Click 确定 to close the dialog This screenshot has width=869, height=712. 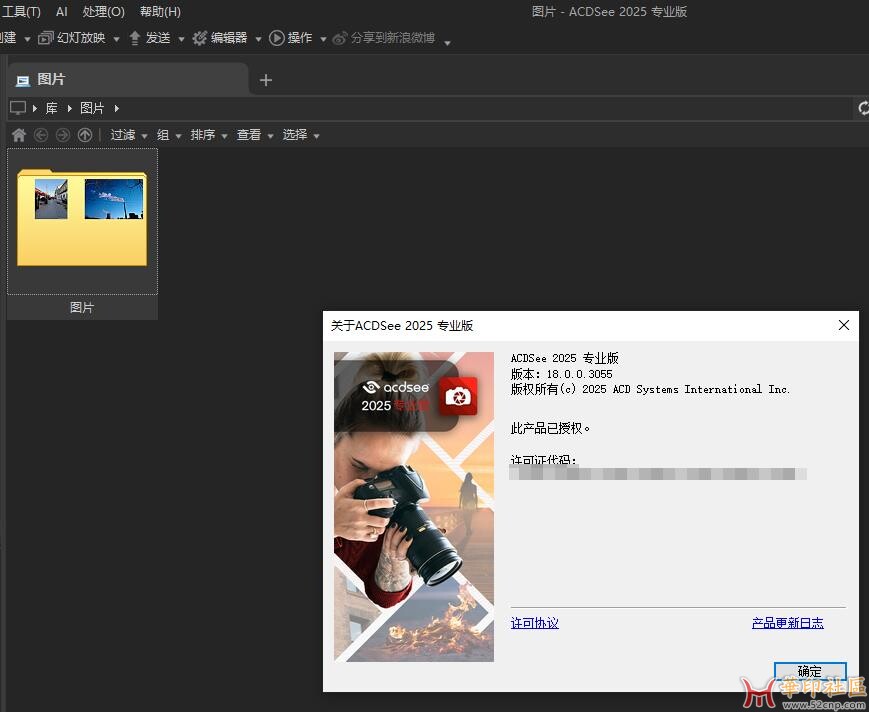809,671
